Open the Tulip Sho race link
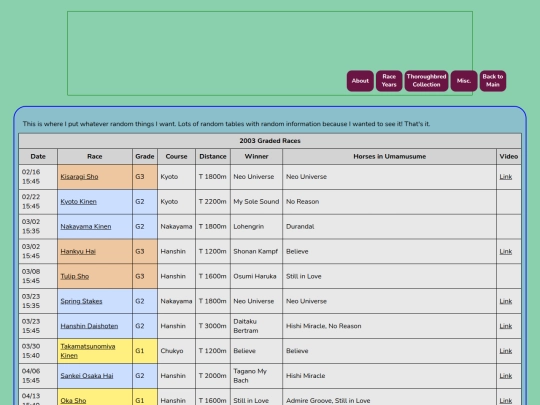 (x=75, y=276)
